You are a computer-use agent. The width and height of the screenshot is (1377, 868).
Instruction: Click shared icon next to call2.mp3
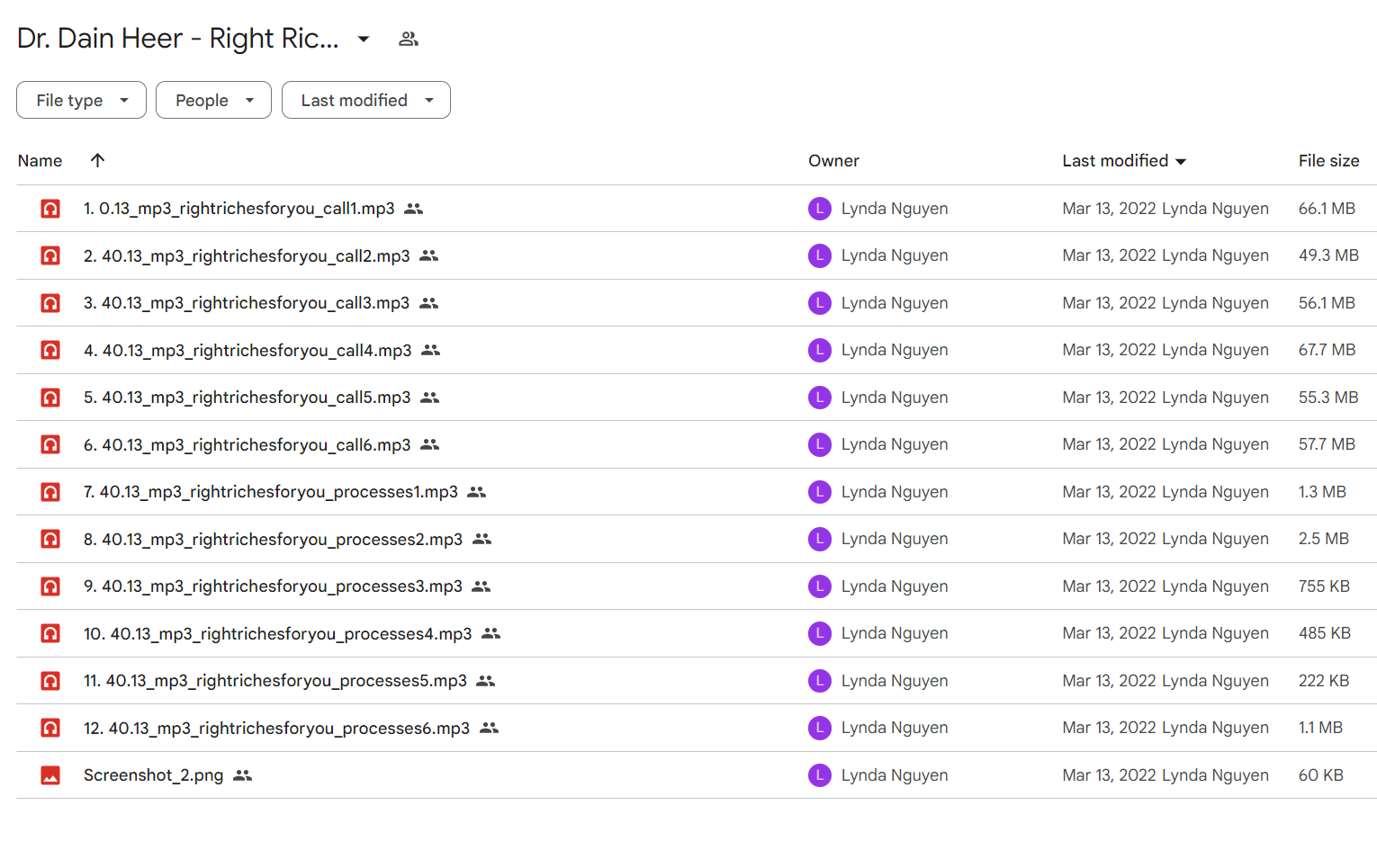point(429,255)
